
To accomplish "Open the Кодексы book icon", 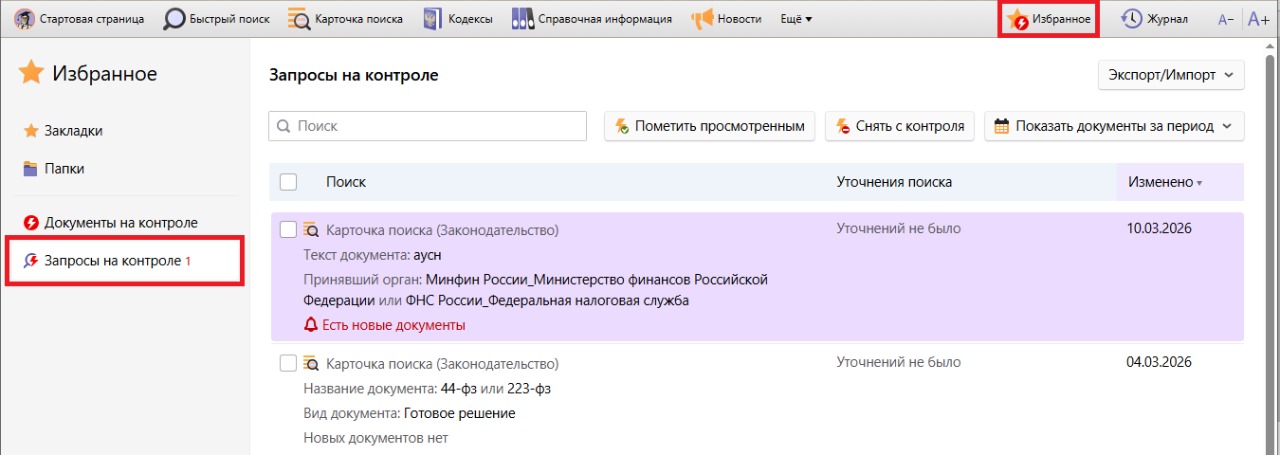I will 432,19.
